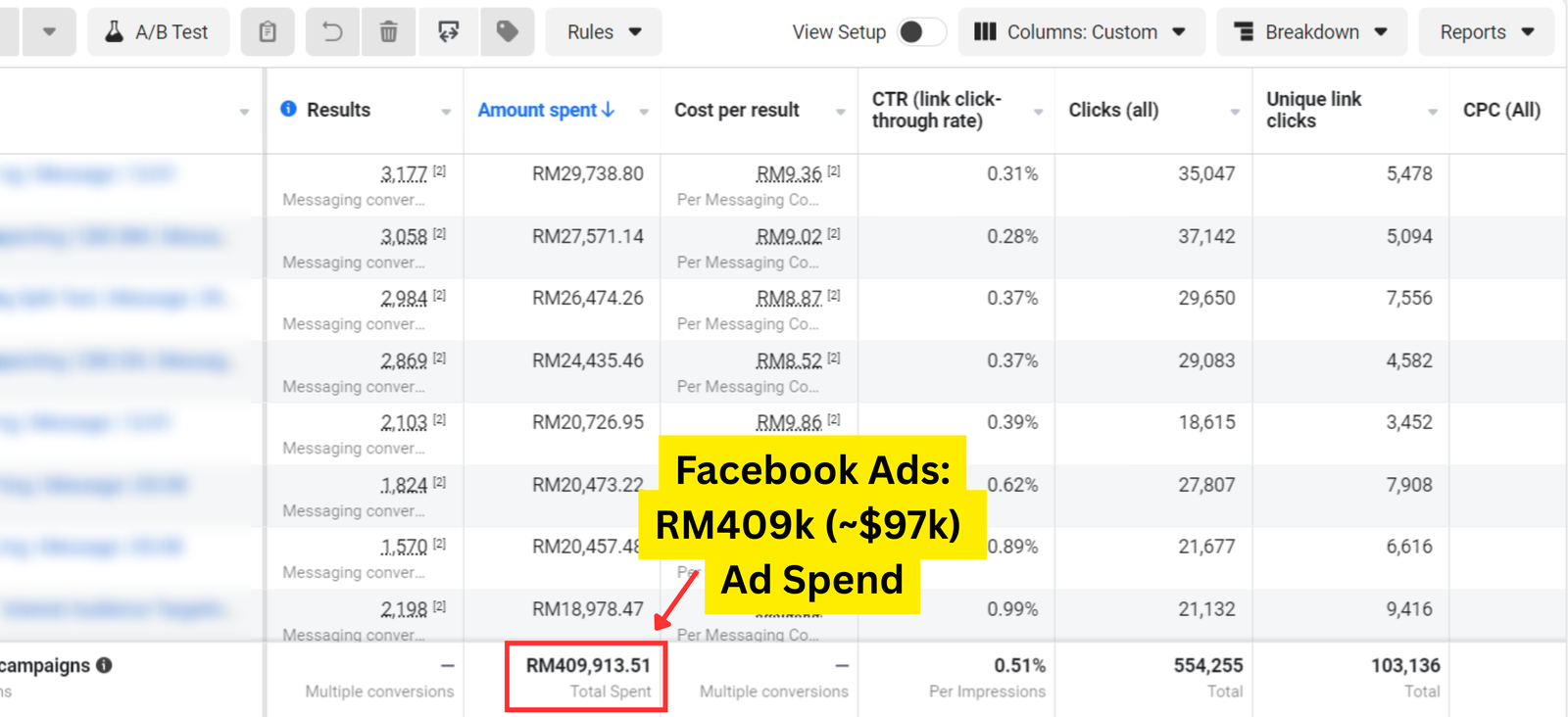Open the Reports menu
Image resolution: width=1568 pixels, height=717 pixels.
[x=1486, y=32]
